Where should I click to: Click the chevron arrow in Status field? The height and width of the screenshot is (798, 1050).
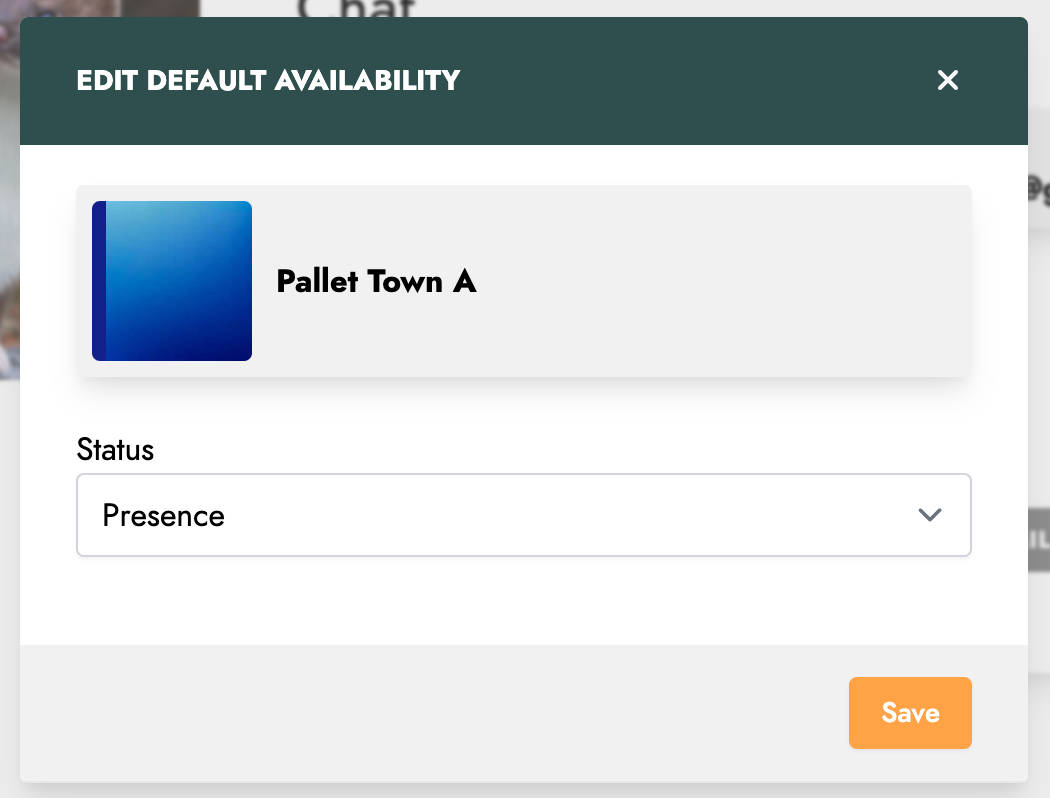930,515
